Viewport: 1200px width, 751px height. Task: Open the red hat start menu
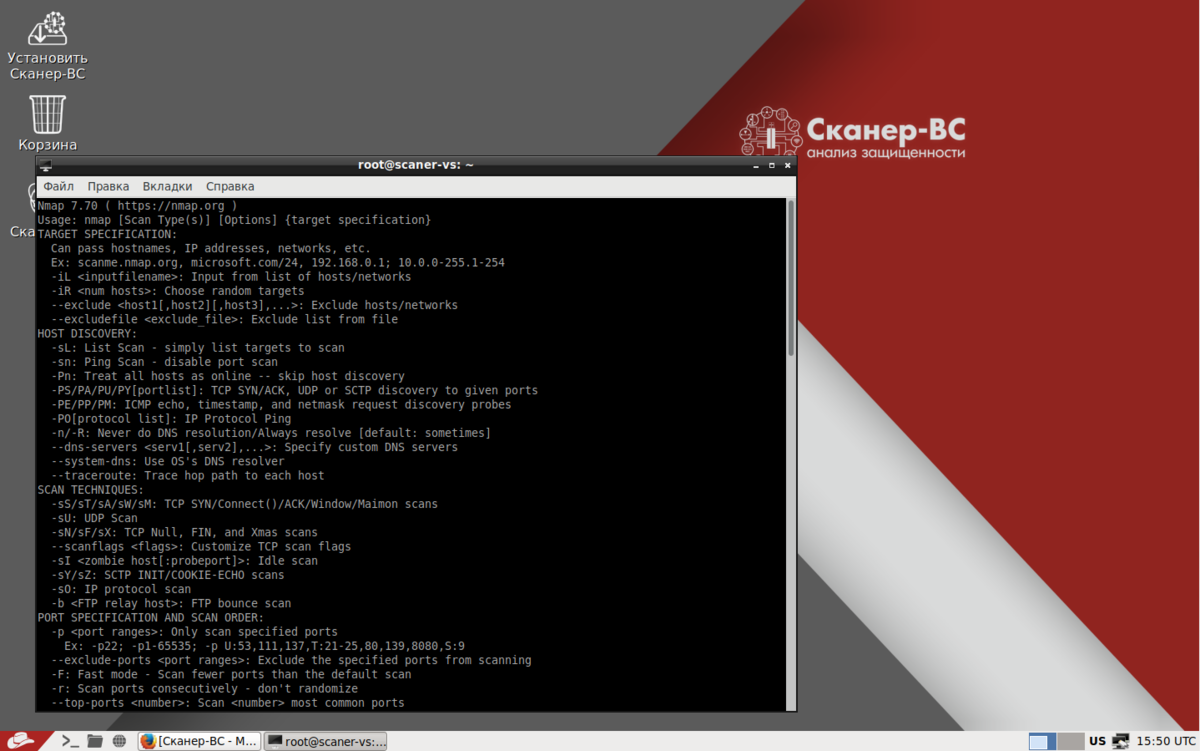pos(23,741)
